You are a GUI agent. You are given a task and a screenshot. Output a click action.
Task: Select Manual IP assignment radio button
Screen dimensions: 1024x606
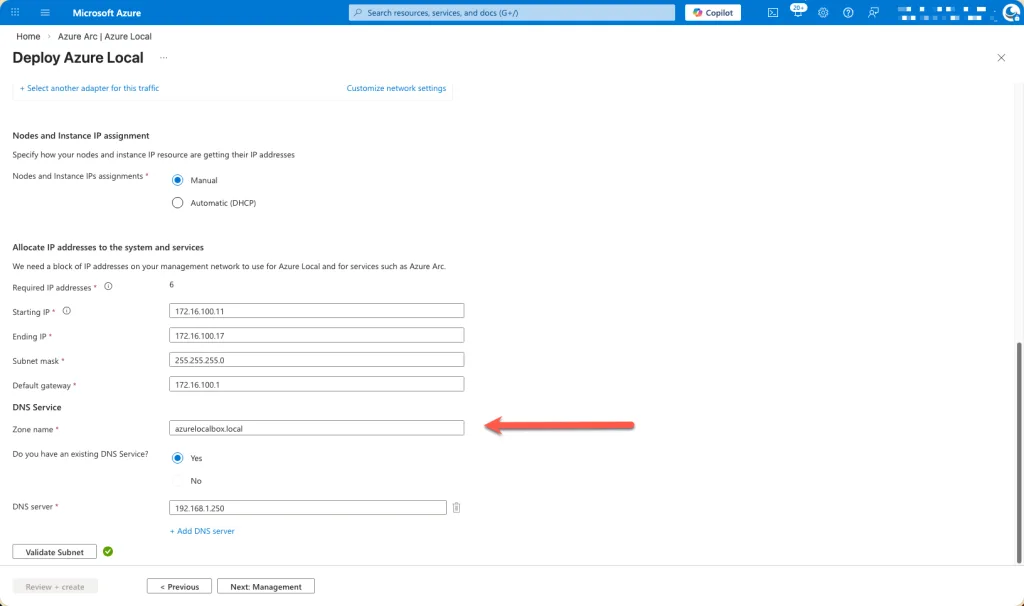coord(178,180)
